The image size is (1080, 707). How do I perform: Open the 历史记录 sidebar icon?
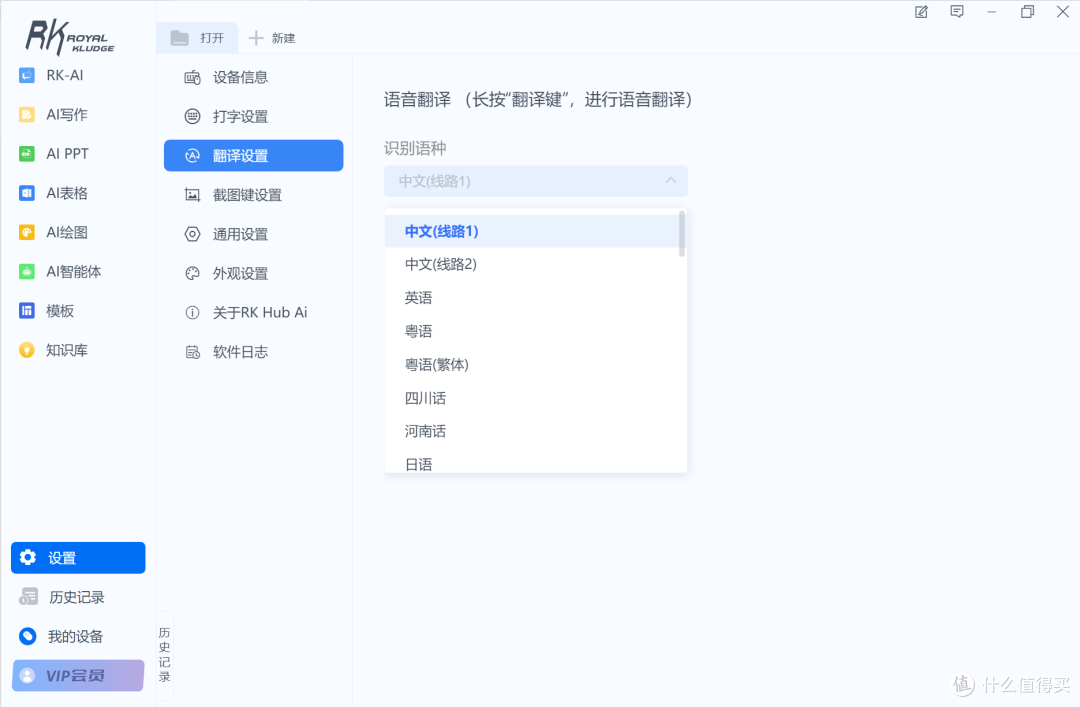(28, 597)
